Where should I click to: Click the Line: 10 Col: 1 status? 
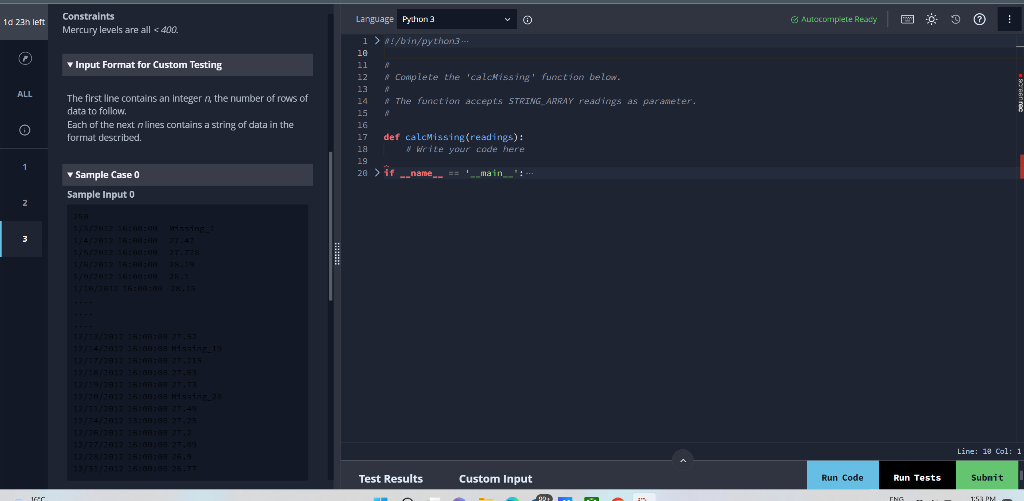(988, 451)
